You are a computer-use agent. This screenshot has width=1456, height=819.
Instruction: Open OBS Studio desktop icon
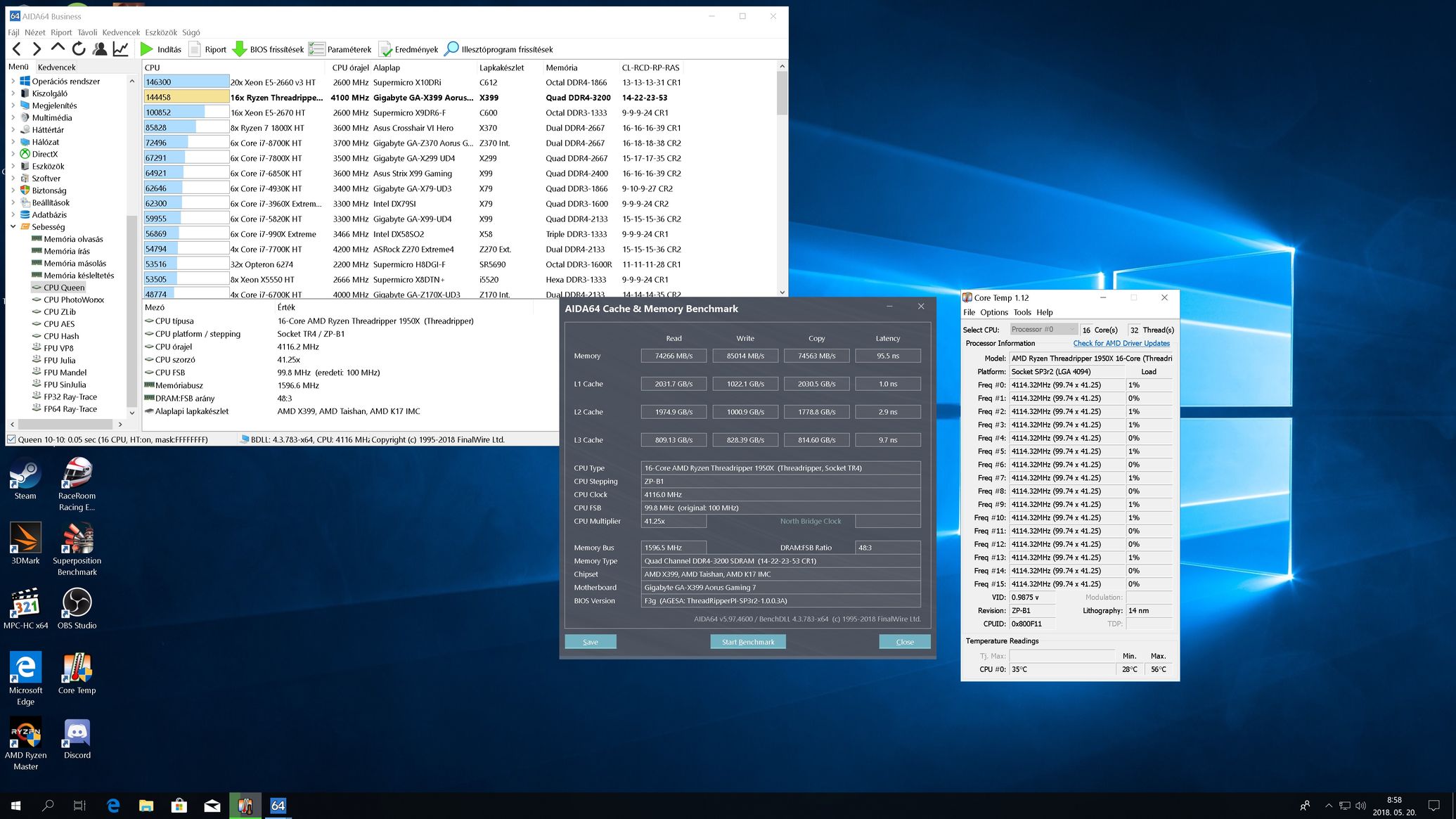point(77,609)
